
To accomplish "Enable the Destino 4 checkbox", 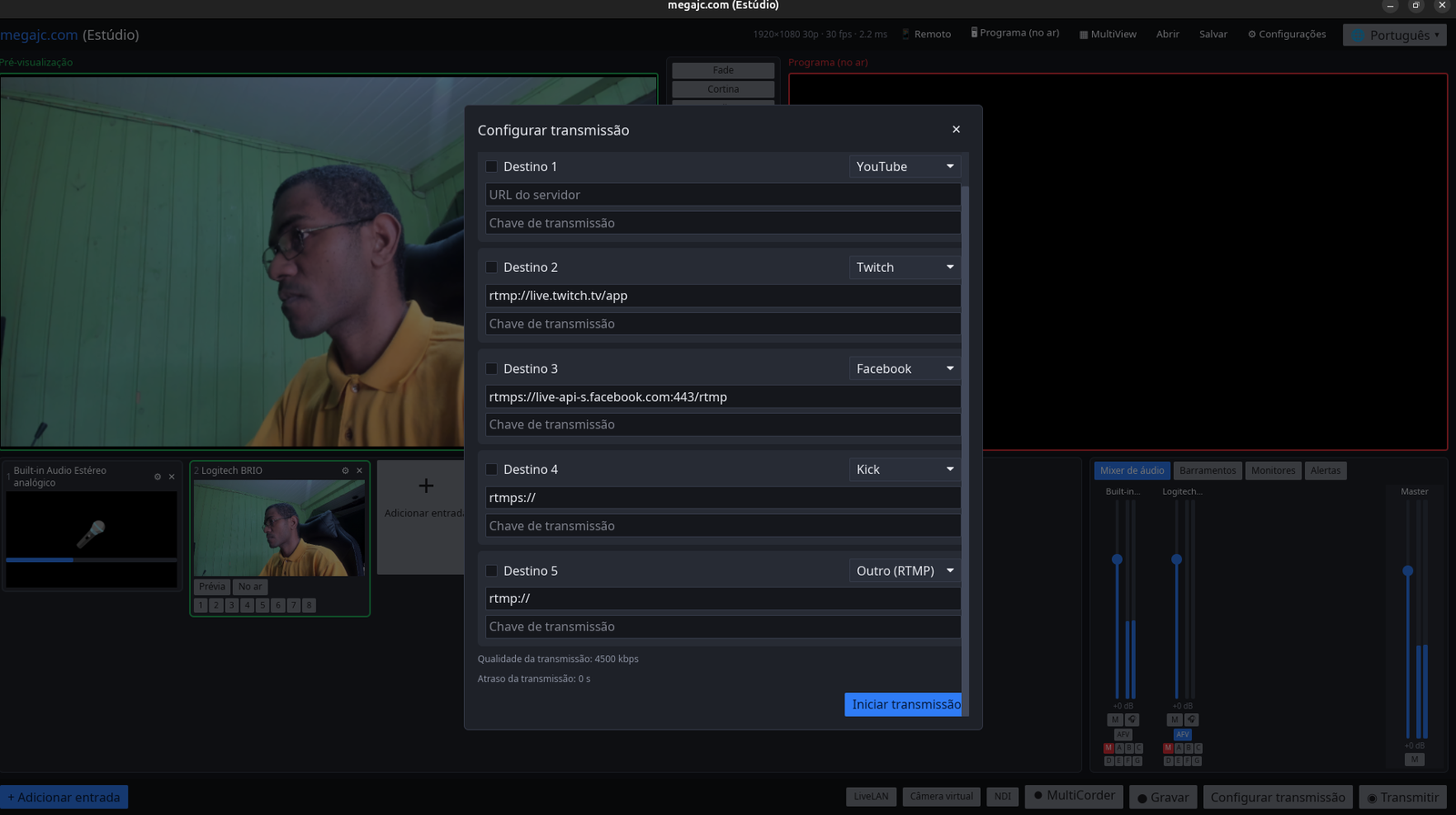I will [x=491, y=469].
